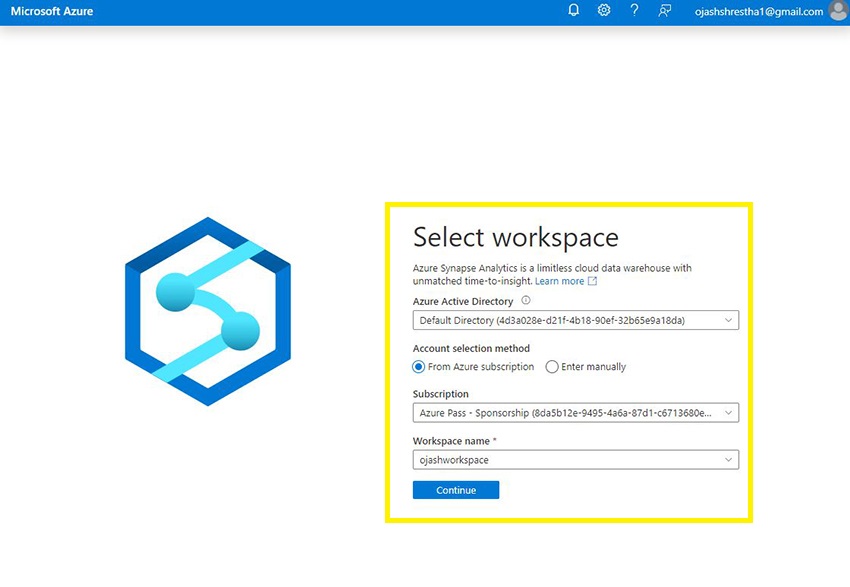Open the Learn more link
Image resolution: width=850 pixels, height=587 pixels.
tap(559, 281)
